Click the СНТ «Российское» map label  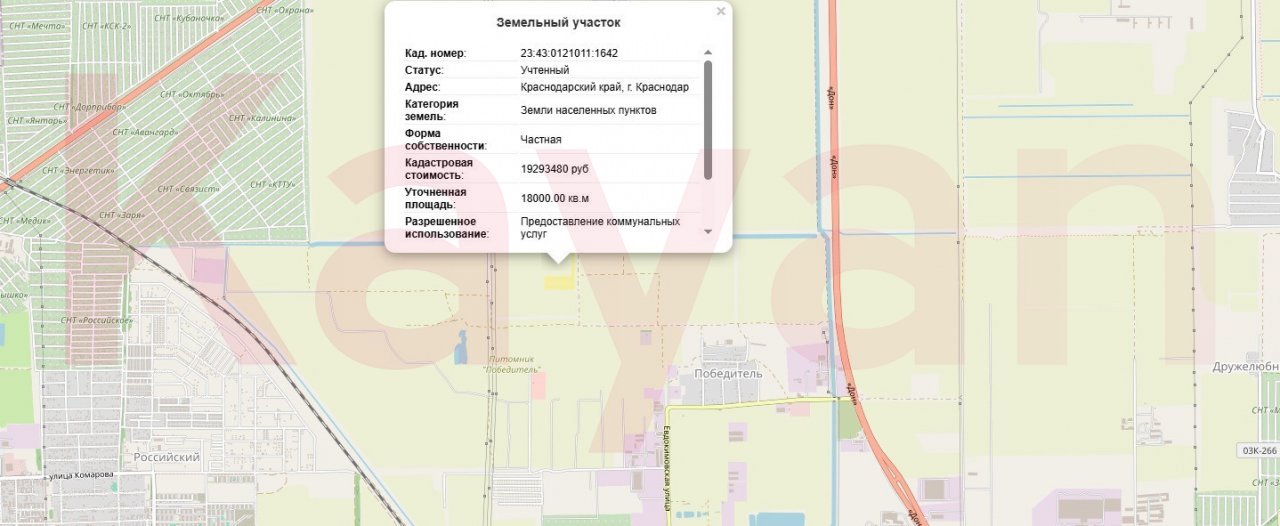tap(97, 321)
